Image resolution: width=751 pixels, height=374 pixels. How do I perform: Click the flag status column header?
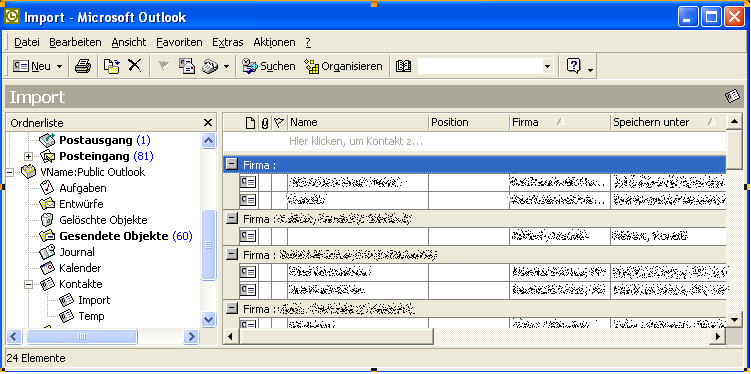click(x=280, y=123)
